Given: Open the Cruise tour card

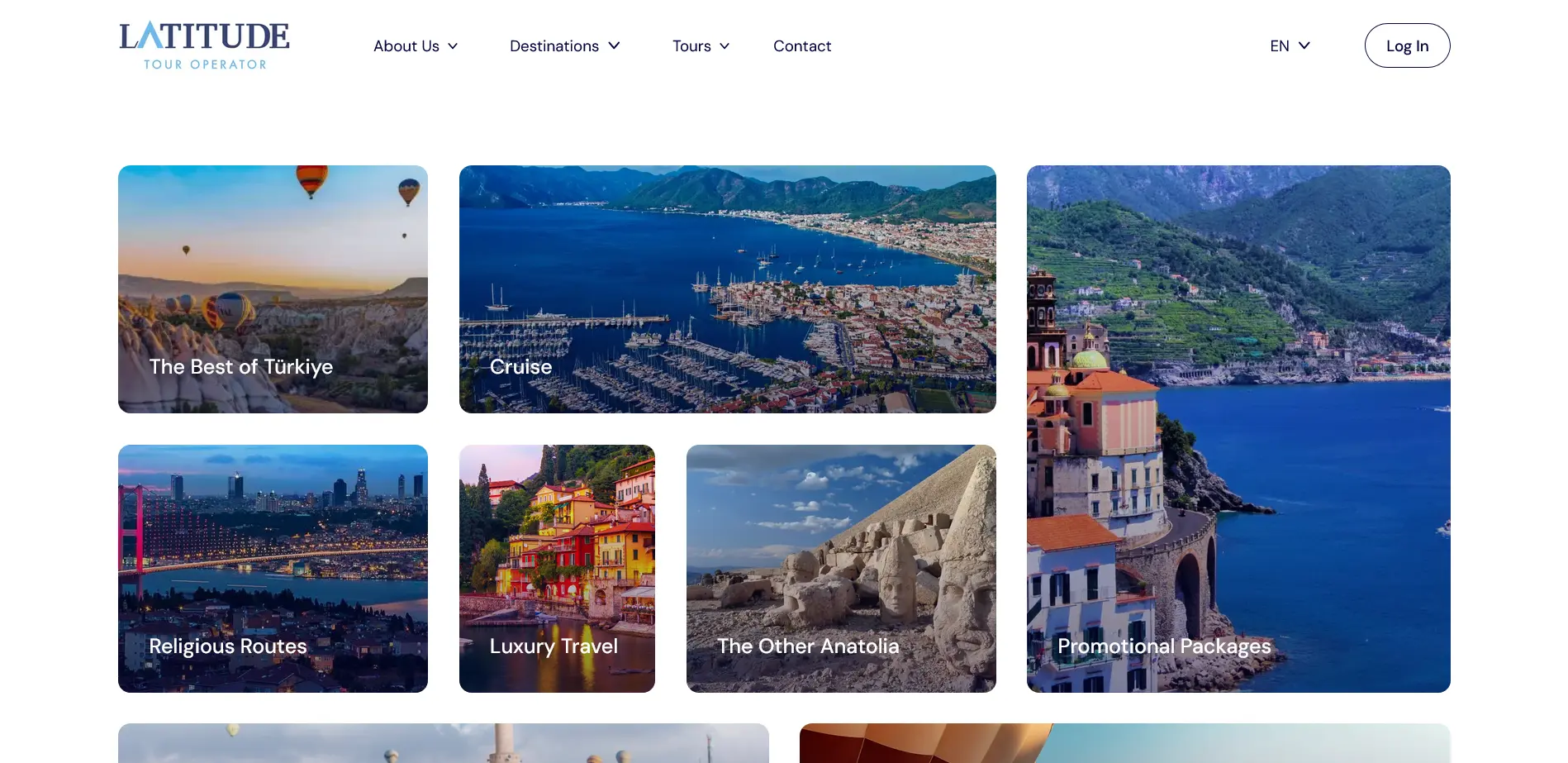Looking at the screenshot, I should tap(728, 289).
